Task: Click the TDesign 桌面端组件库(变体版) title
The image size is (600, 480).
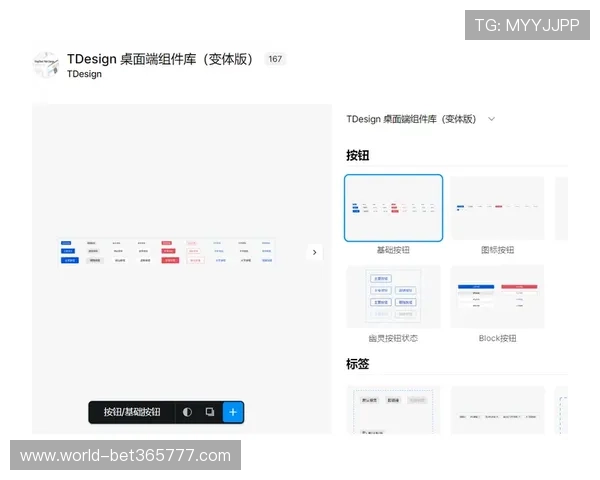Action: tap(160, 59)
